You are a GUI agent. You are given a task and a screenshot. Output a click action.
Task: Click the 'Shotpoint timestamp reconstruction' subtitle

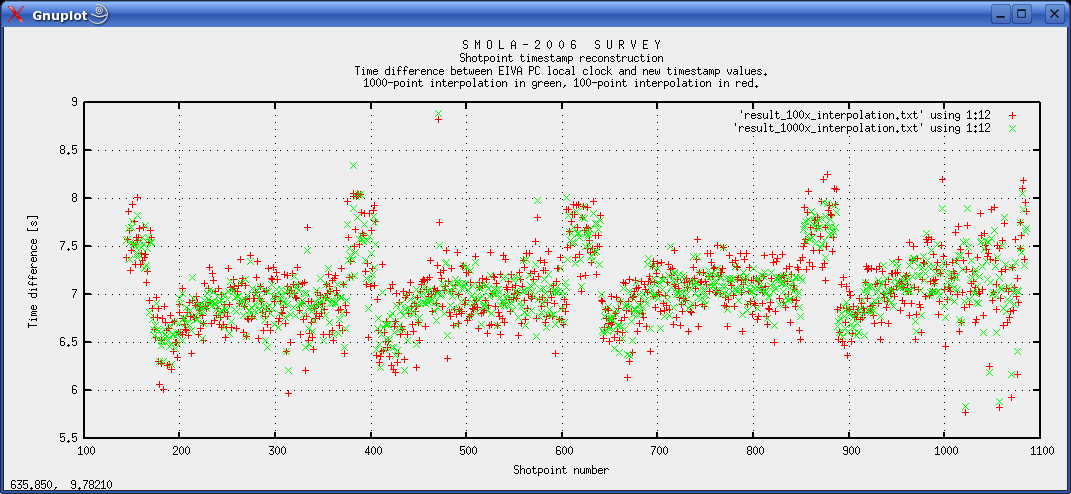point(561,59)
